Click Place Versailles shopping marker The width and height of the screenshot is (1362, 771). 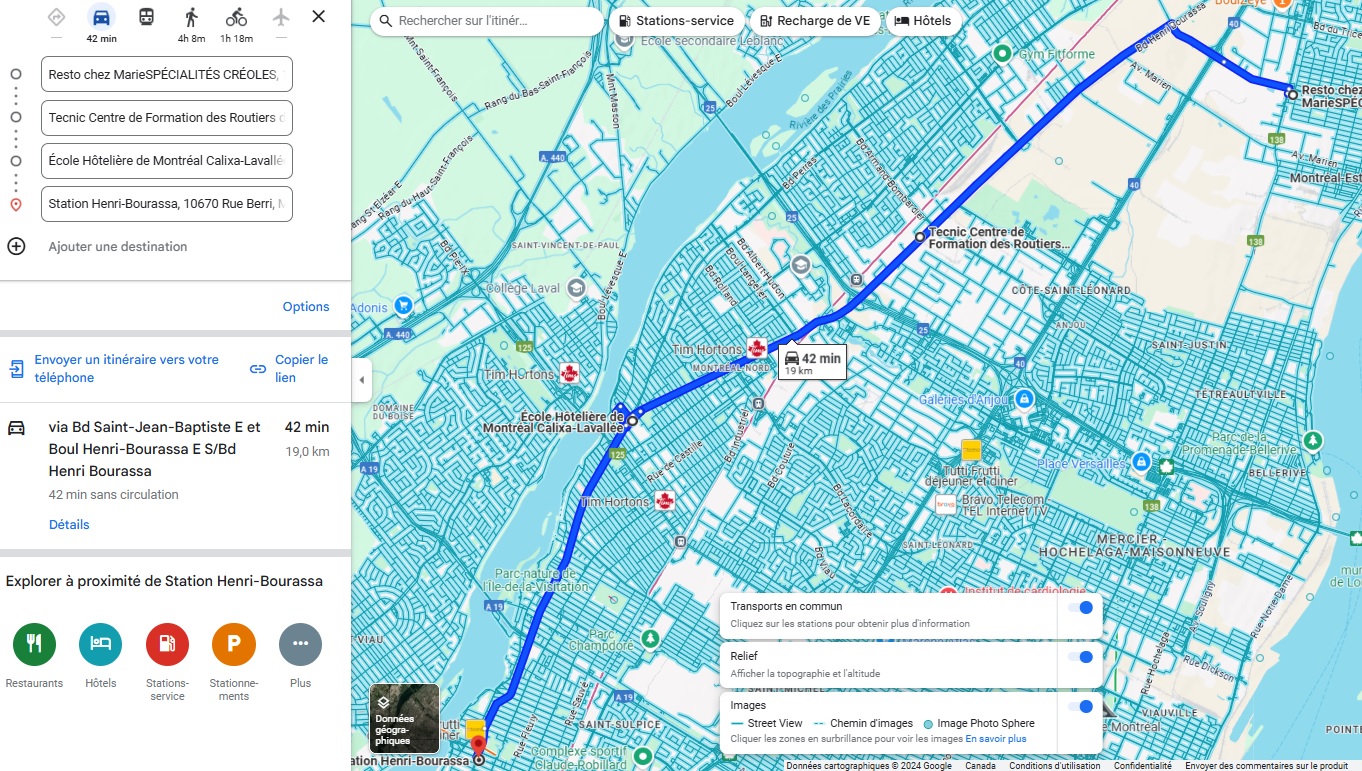tap(1141, 462)
